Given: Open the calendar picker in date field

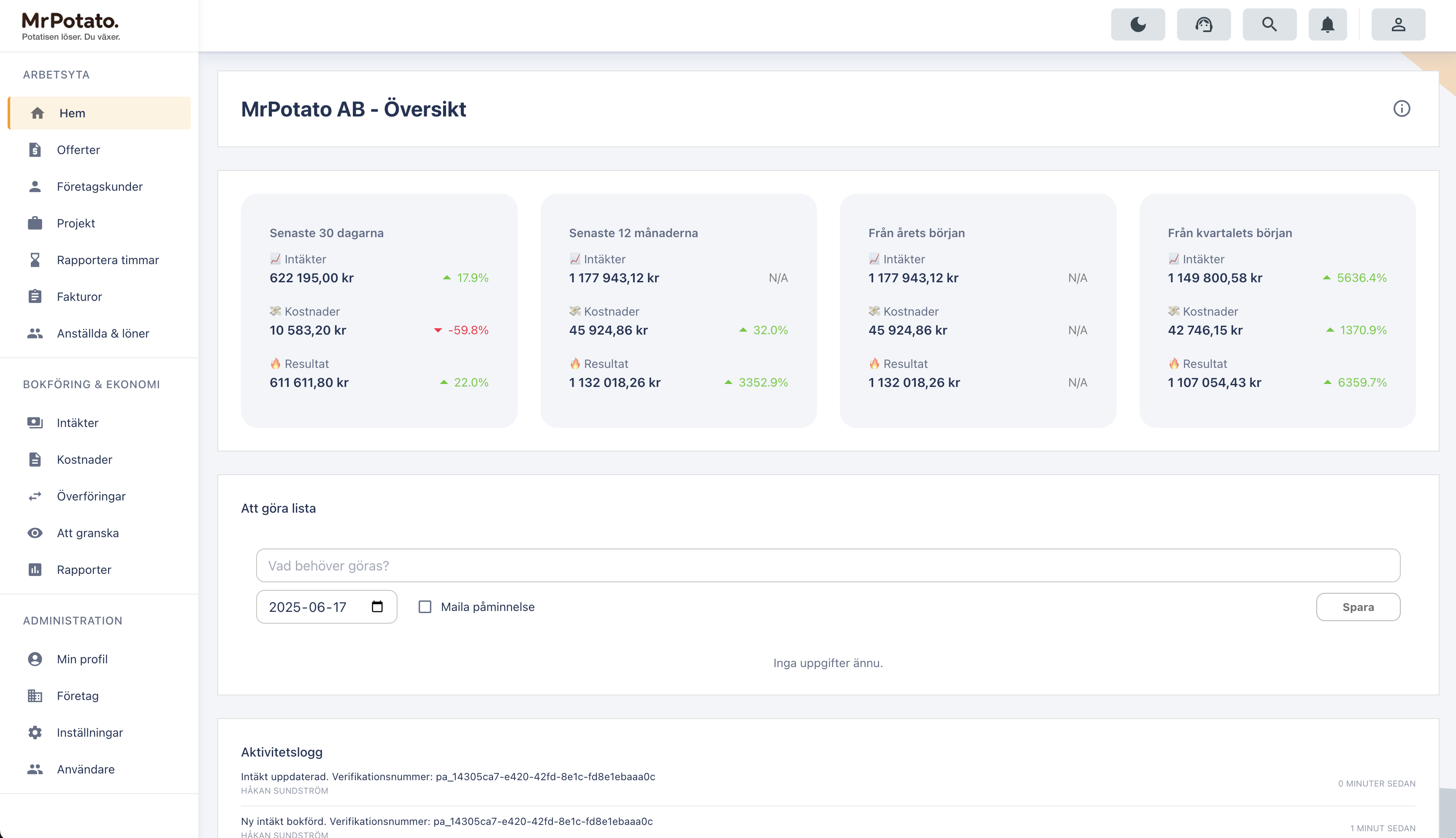Looking at the screenshot, I should tap(377, 607).
